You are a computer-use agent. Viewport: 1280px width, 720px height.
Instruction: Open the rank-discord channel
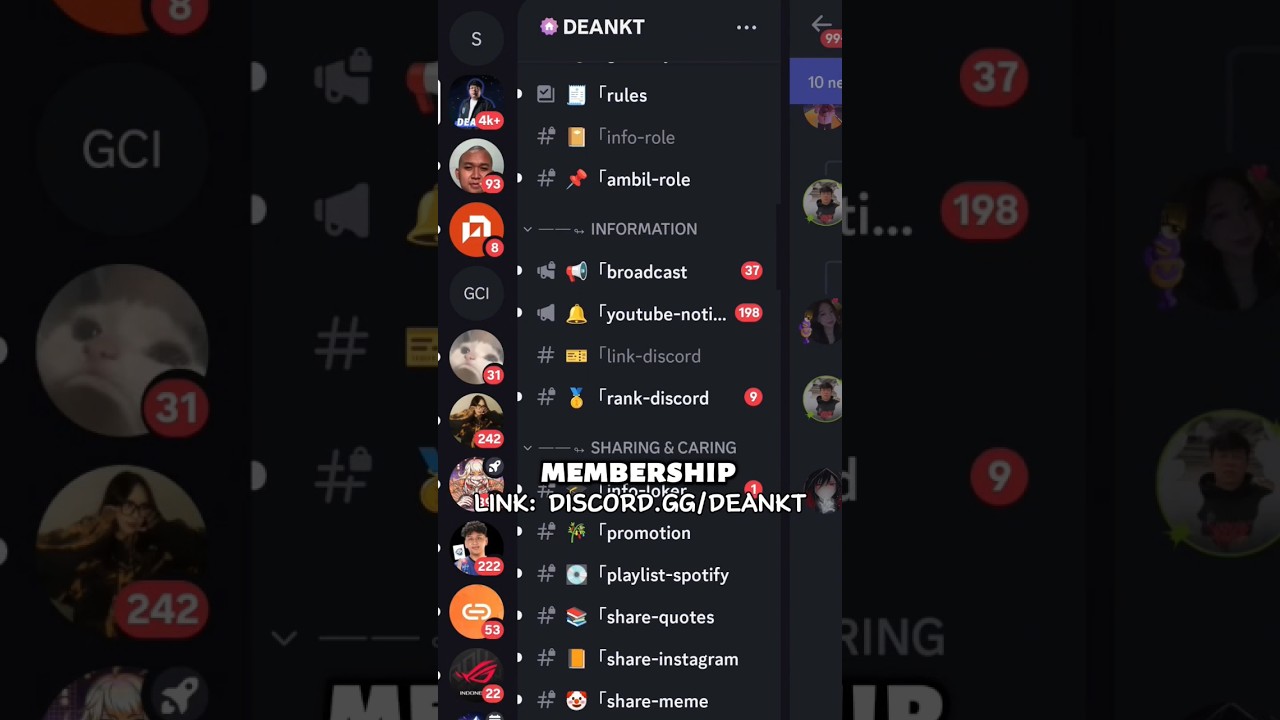tap(648, 398)
